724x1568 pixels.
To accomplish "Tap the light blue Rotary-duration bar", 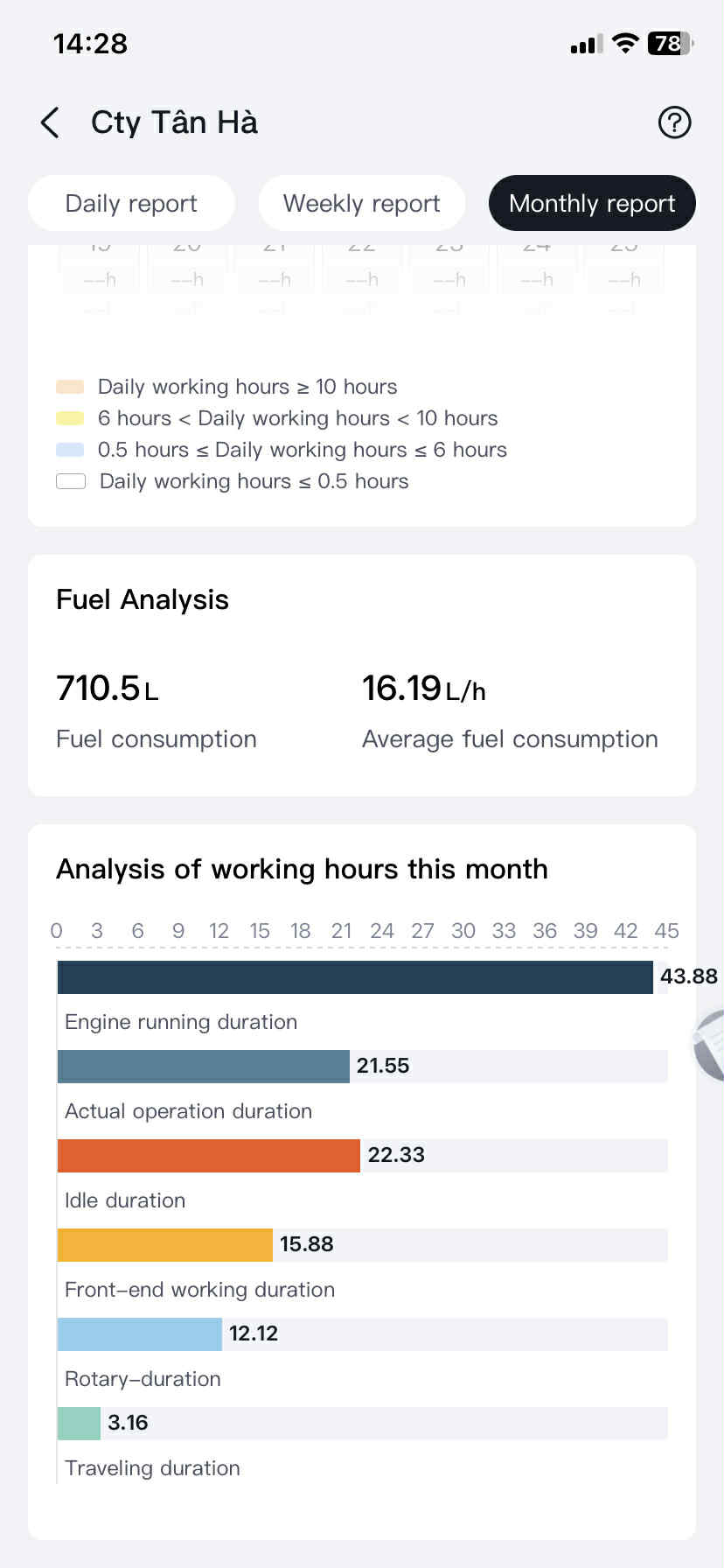I will pos(139,1334).
